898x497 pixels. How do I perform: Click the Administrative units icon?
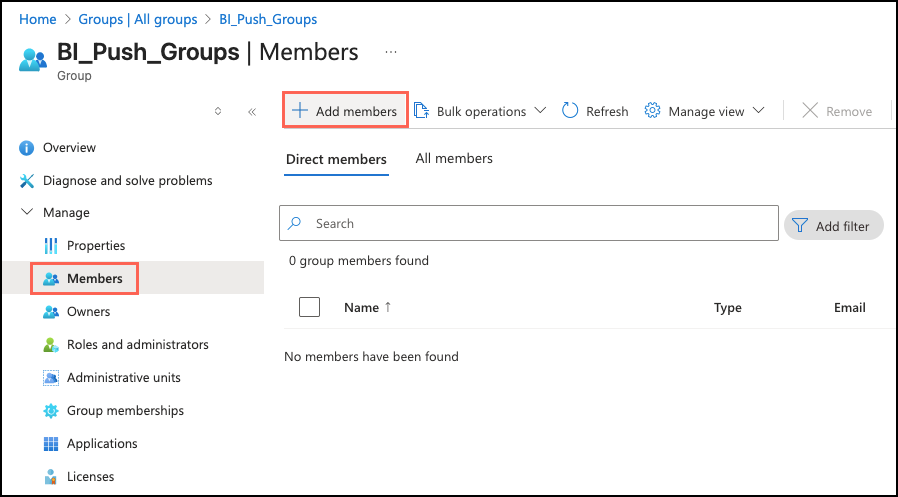coord(51,378)
